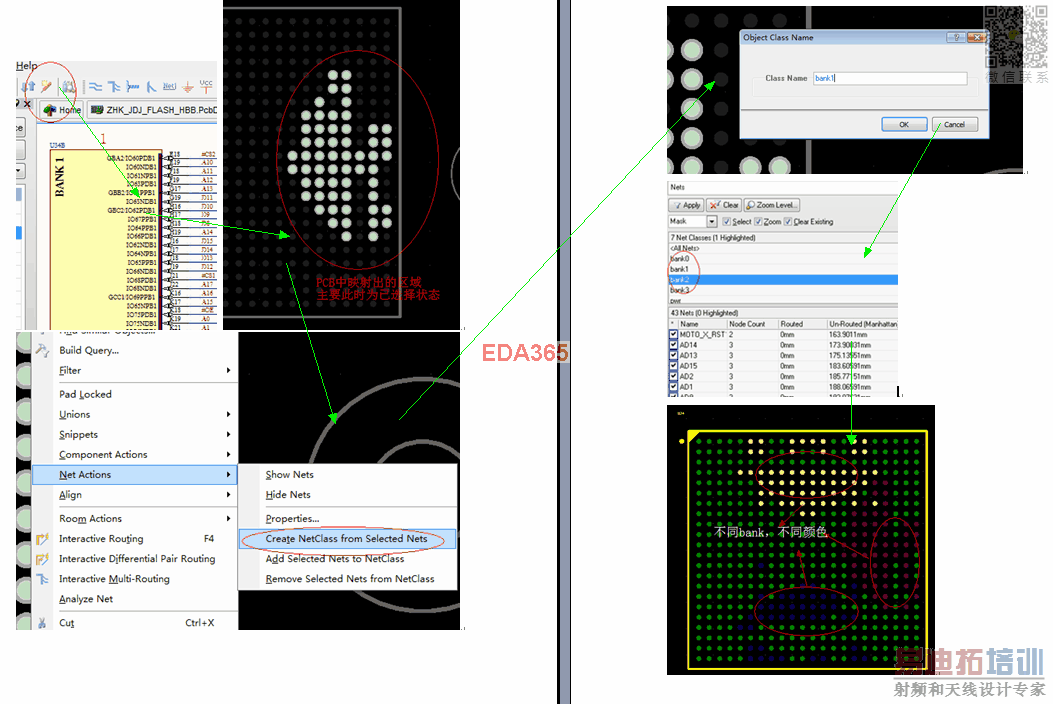The height and width of the screenshot is (704, 1053).
Task: Click the Build Query menu icon
Action: point(42,350)
